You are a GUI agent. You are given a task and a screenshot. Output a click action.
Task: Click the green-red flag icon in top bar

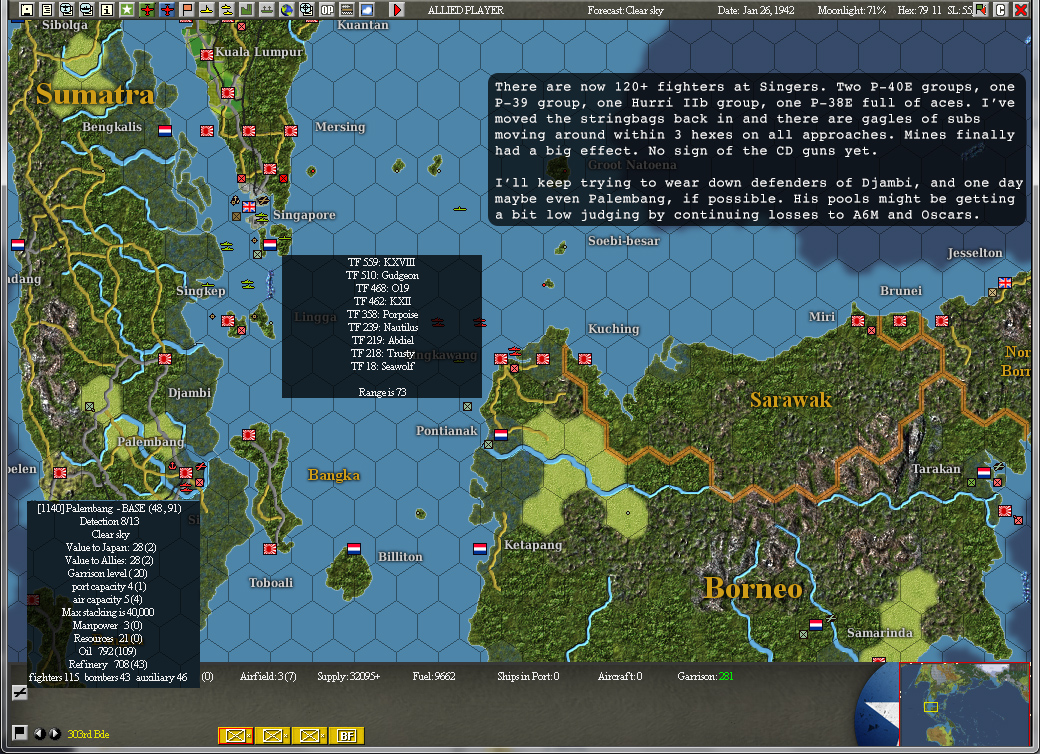tap(980, 9)
